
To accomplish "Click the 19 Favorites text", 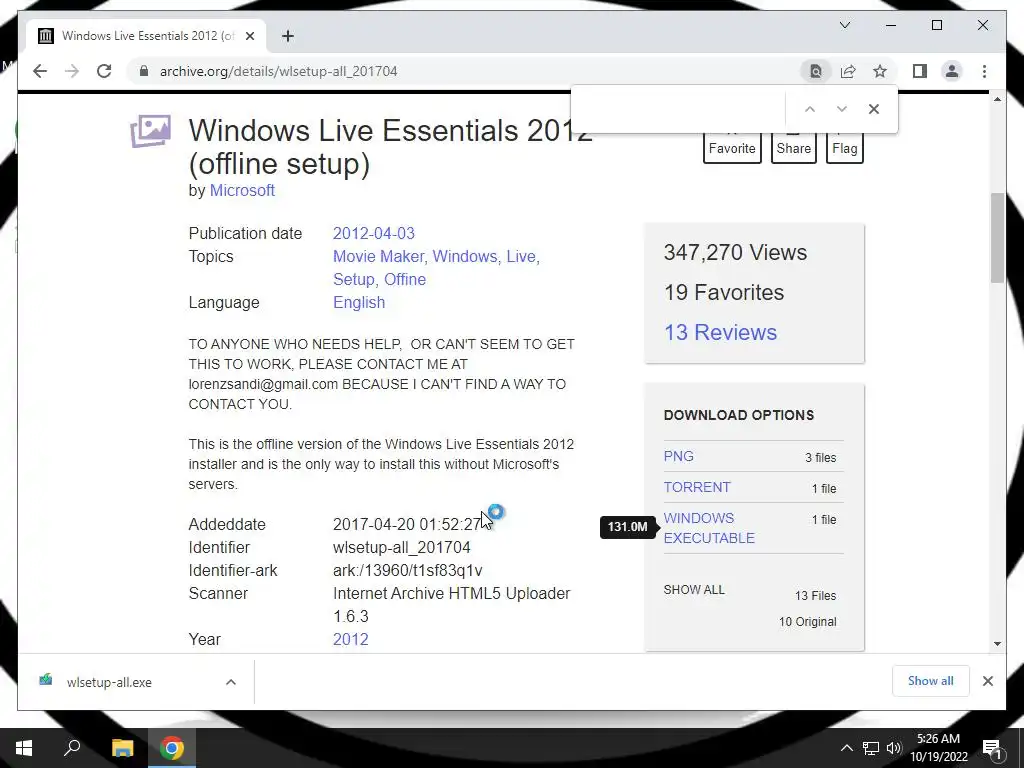I will click(x=724, y=293).
